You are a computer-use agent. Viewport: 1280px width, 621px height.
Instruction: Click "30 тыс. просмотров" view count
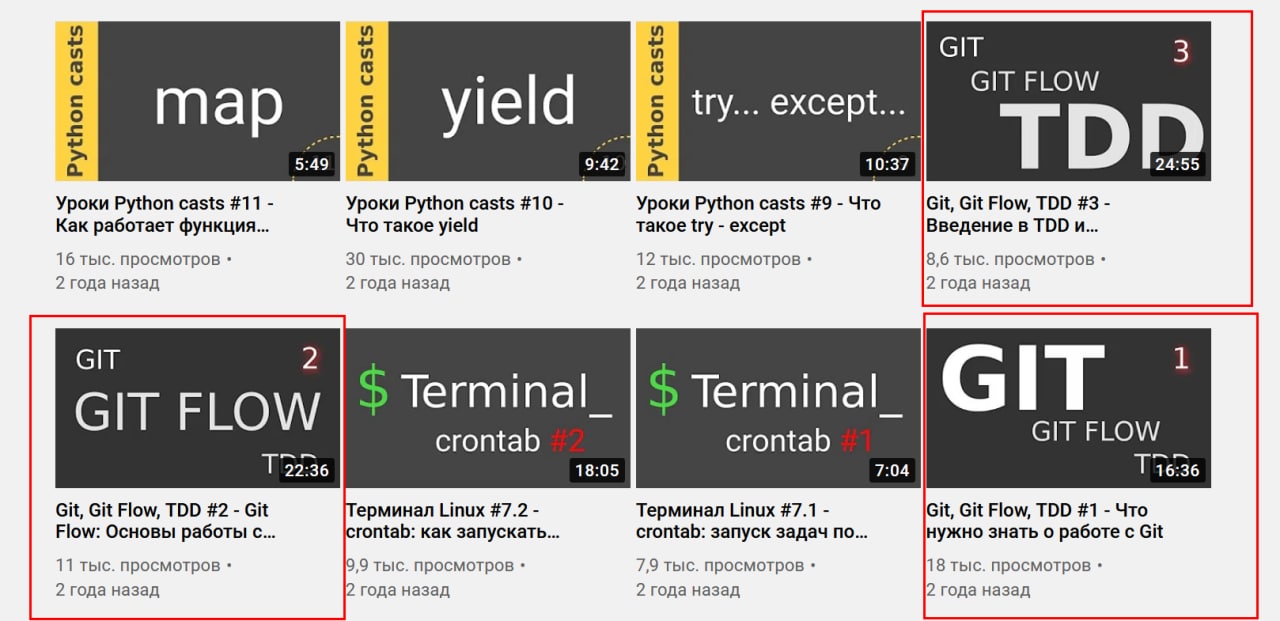[428, 259]
